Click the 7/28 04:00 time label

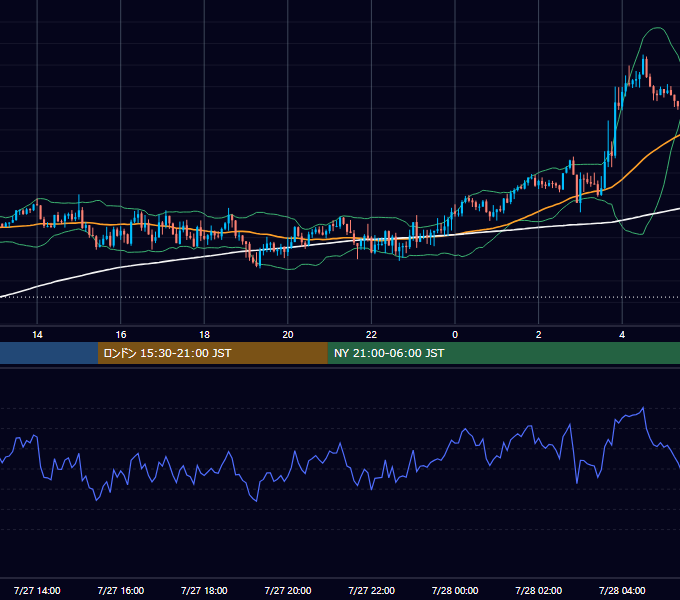pyautogui.click(x=622, y=590)
